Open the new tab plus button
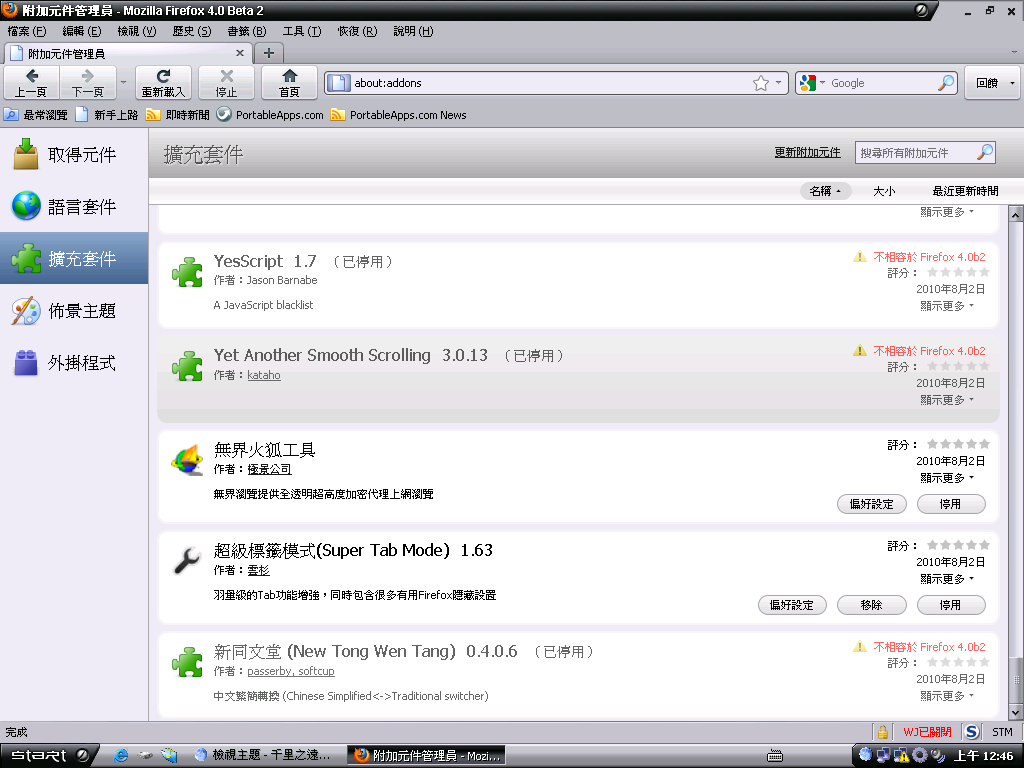Screen dimensions: 1024x768 pyautogui.click(x=268, y=53)
